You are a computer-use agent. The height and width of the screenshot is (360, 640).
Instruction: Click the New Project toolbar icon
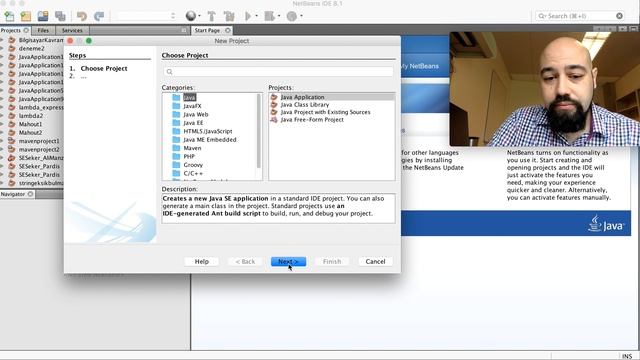click(x=26, y=16)
